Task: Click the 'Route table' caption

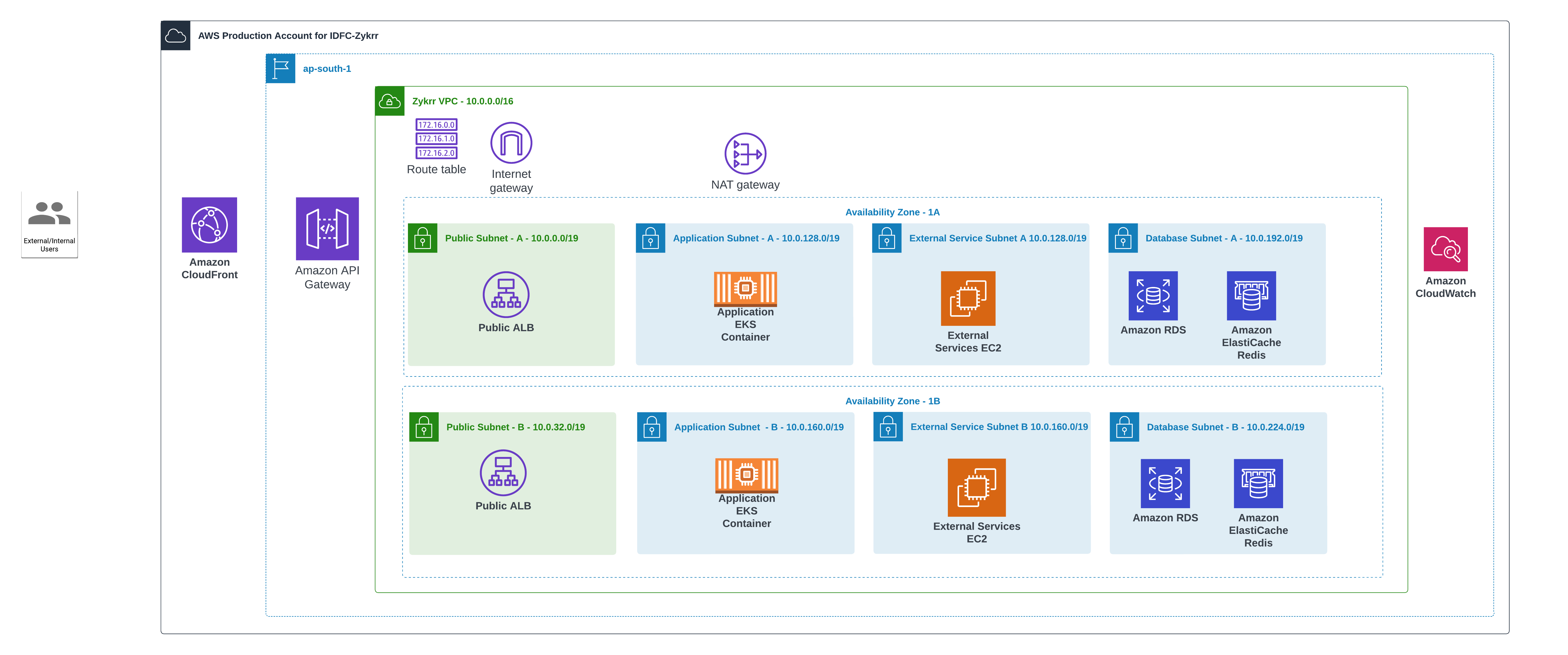Action: pyautogui.click(x=436, y=169)
